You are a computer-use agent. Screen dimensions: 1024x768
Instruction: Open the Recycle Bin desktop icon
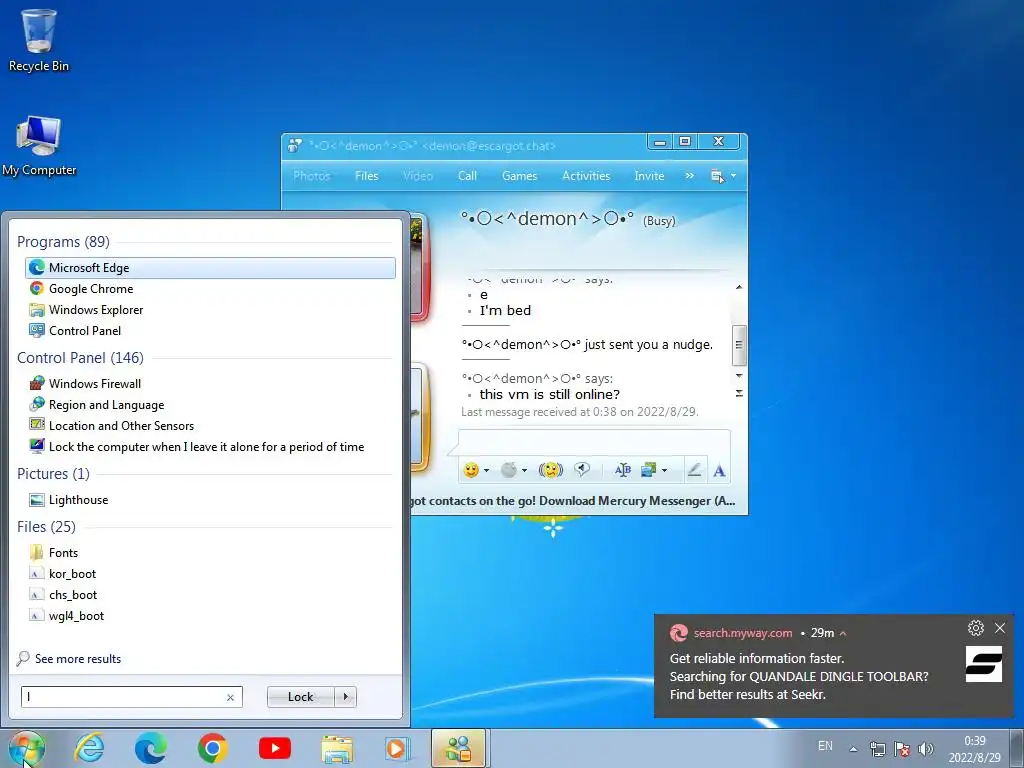click(39, 40)
